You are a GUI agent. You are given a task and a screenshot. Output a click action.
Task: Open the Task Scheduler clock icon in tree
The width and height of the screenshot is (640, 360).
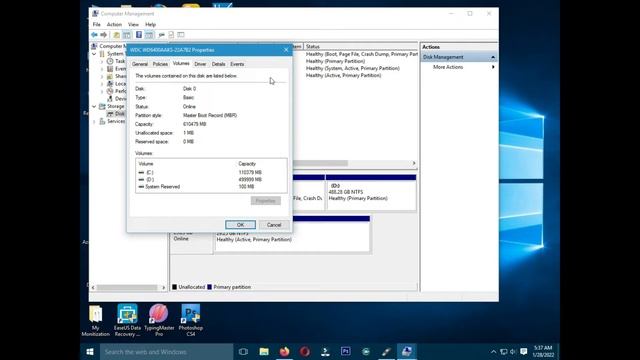pos(110,61)
